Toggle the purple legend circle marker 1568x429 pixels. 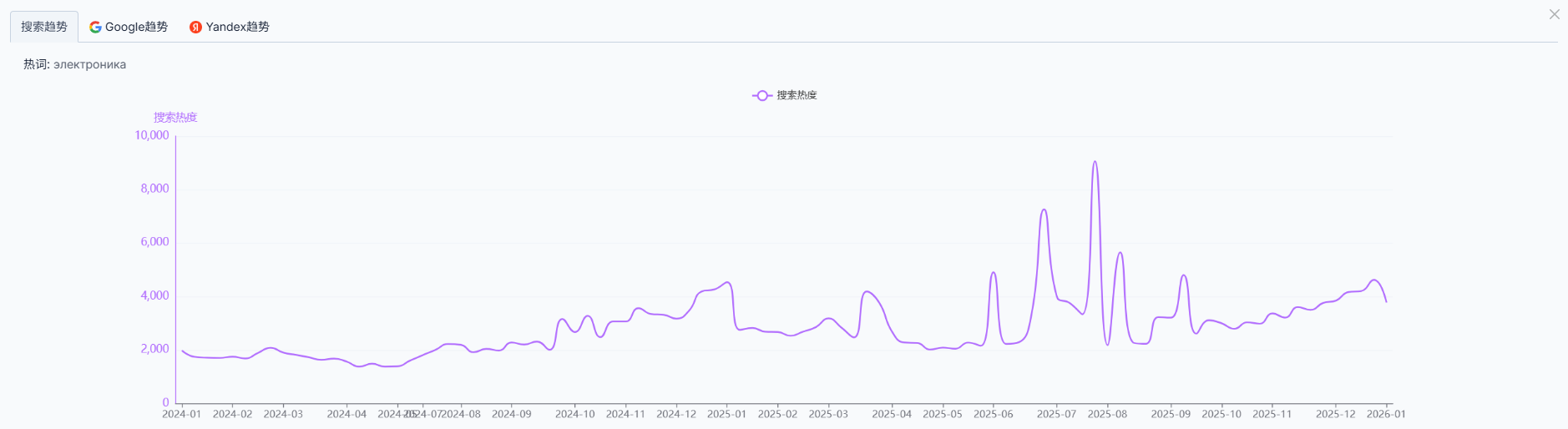[x=761, y=96]
